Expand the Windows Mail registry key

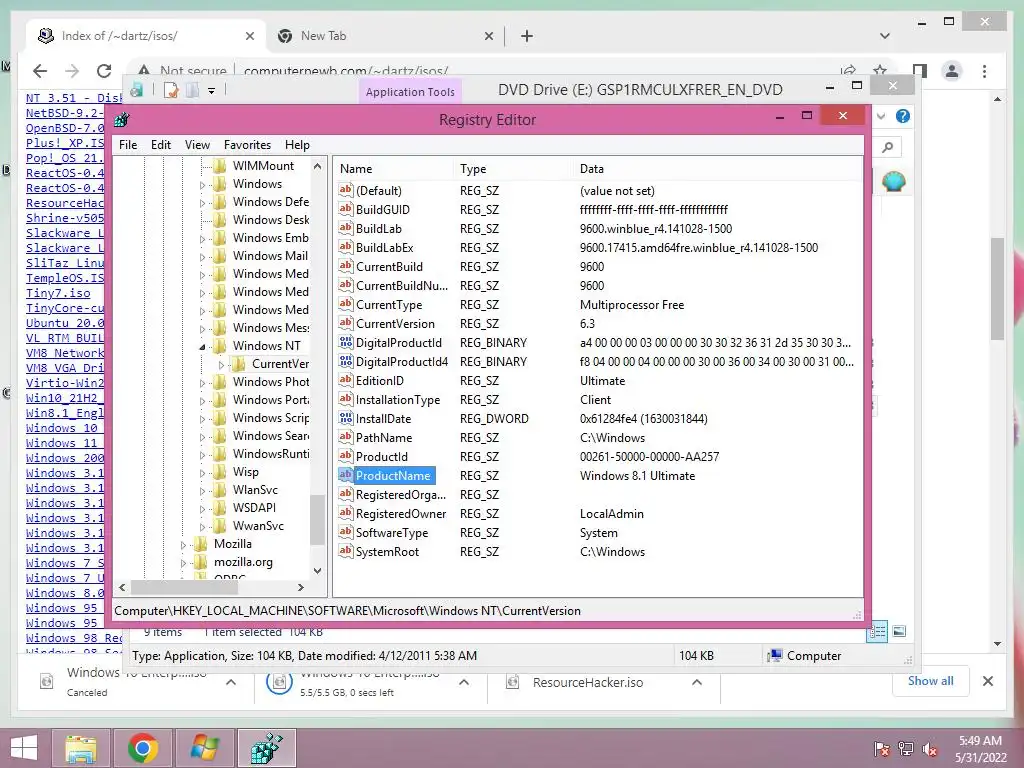point(202,257)
